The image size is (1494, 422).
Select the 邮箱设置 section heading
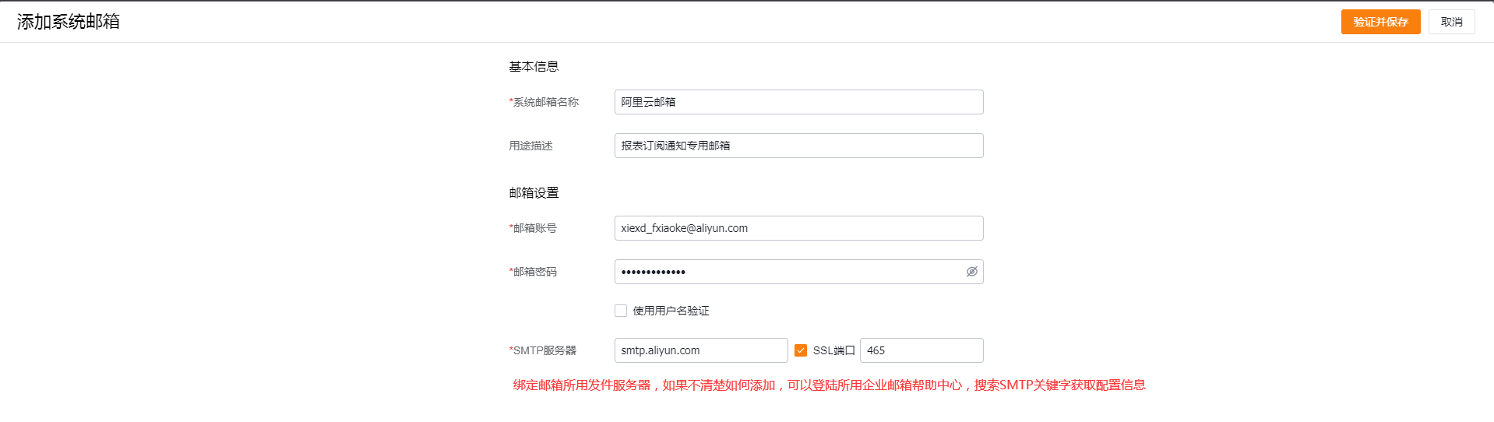coord(533,192)
